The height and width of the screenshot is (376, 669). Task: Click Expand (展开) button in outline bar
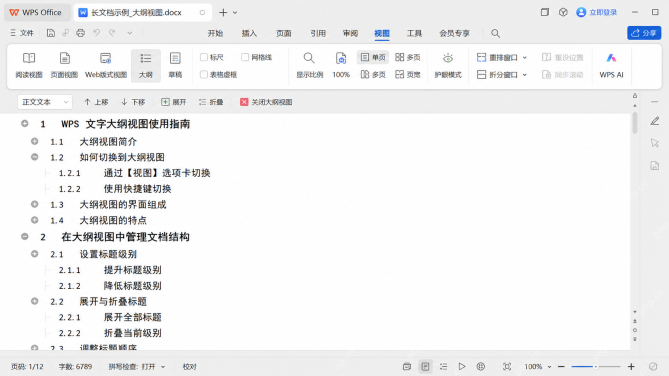click(x=174, y=102)
